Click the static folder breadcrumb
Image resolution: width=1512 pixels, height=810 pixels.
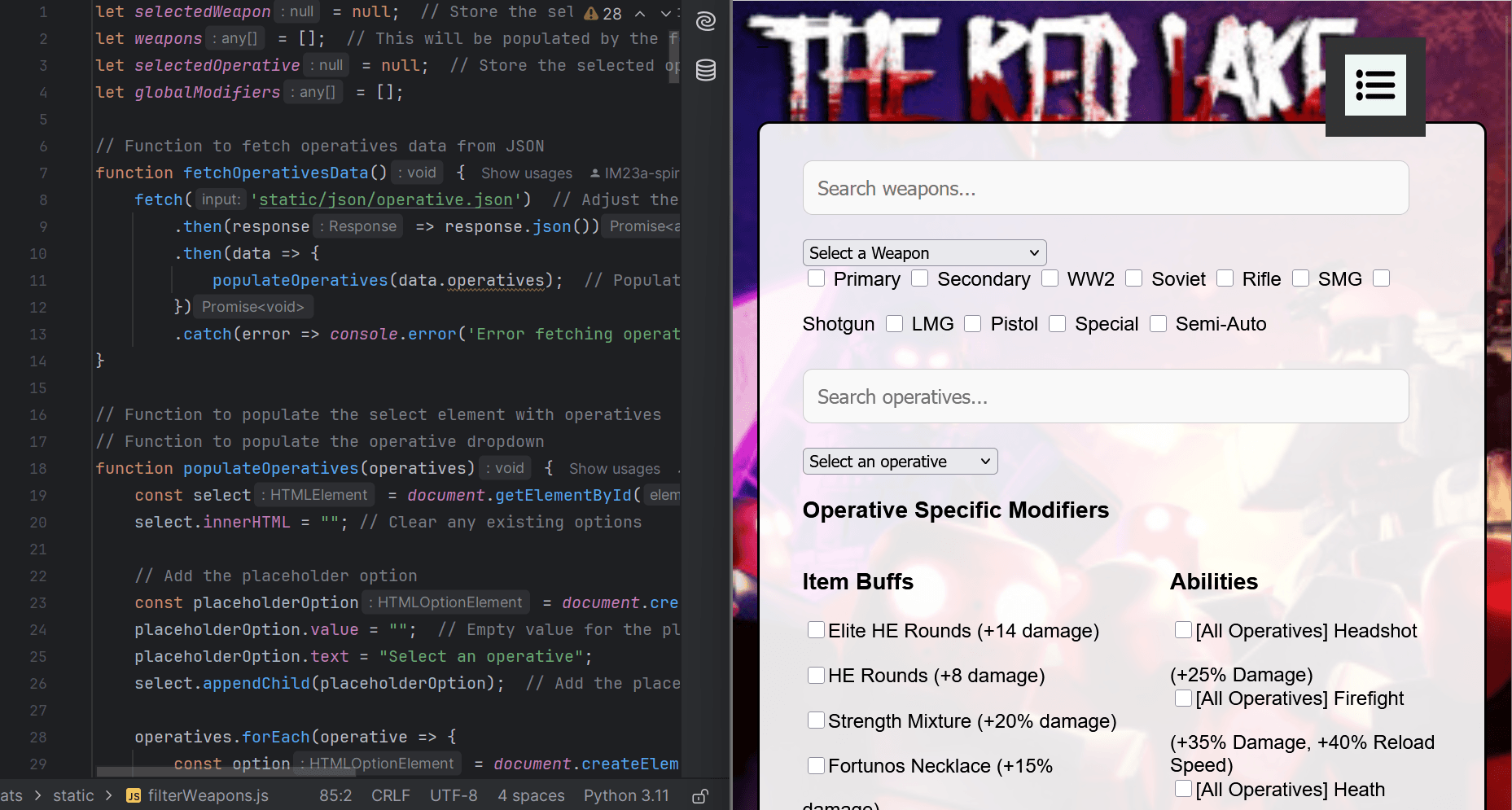click(x=73, y=795)
